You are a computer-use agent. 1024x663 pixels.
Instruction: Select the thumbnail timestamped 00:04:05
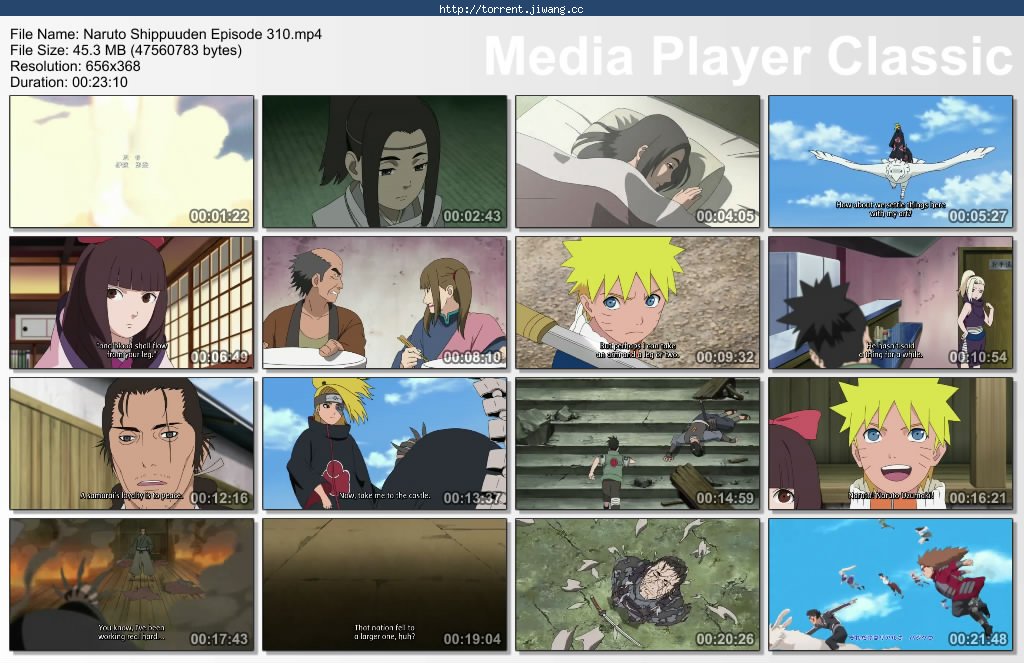point(637,162)
